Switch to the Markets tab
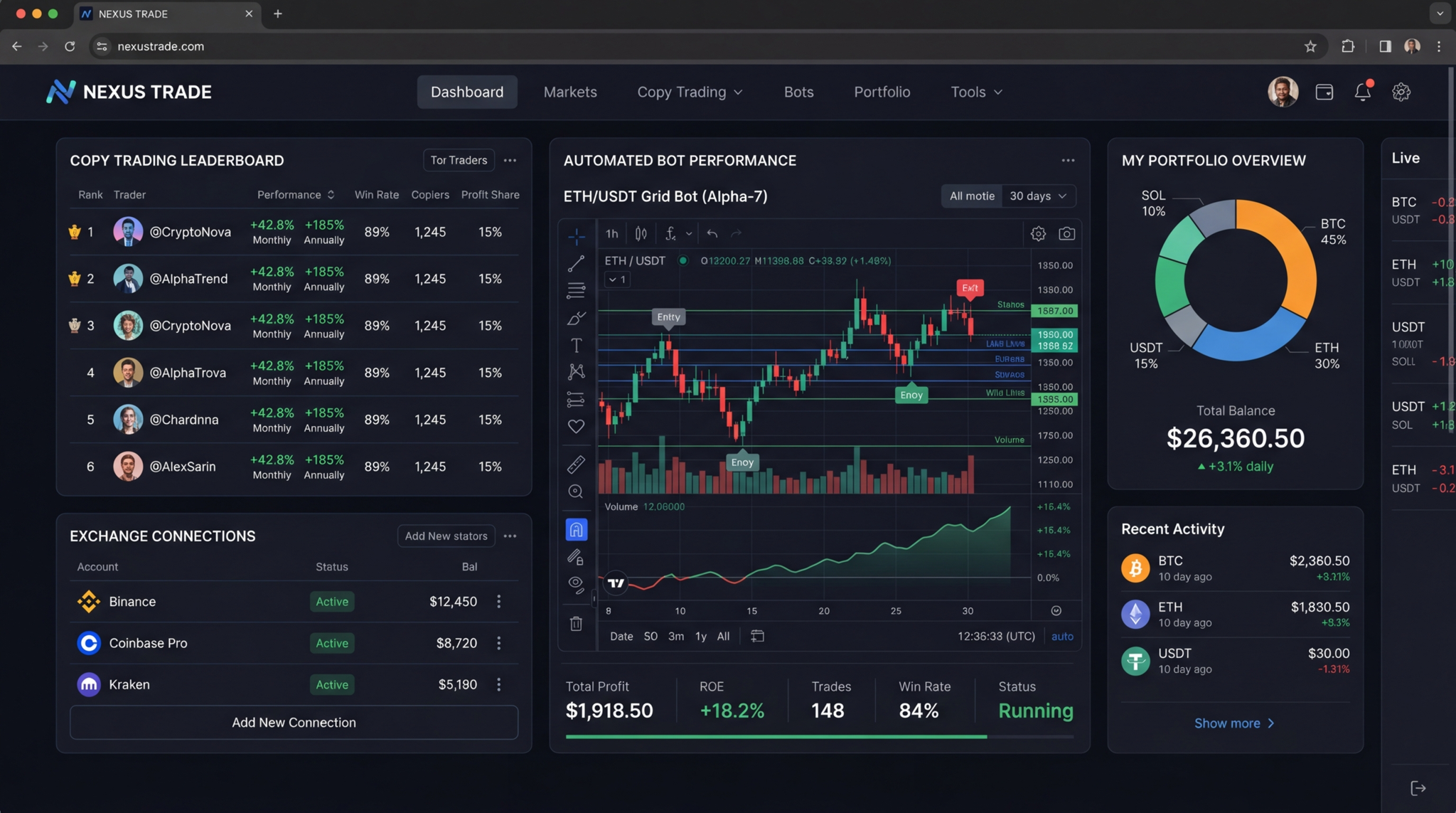 (x=569, y=92)
